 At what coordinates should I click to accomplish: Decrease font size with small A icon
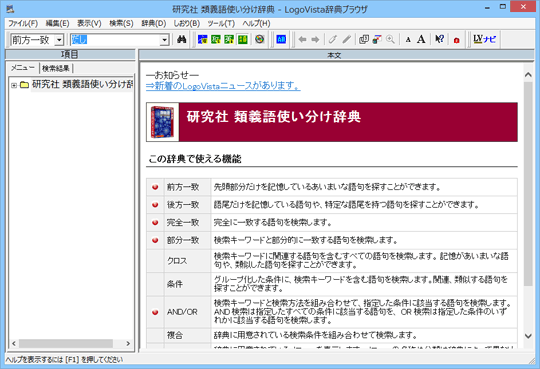pyautogui.click(x=408, y=40)
